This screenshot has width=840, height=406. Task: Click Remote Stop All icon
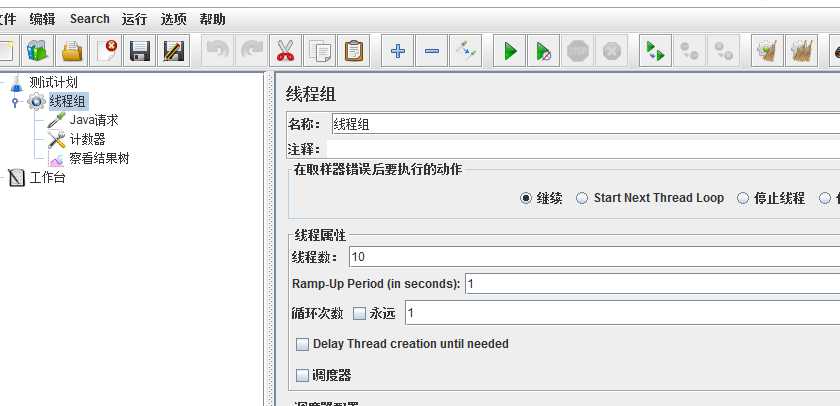(x=689, y=51)
